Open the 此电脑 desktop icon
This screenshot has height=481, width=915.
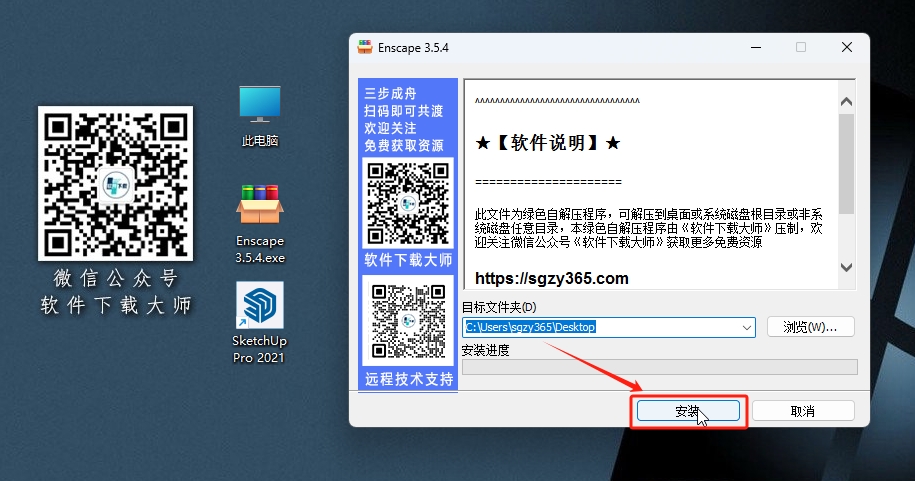tap(260, 116)
